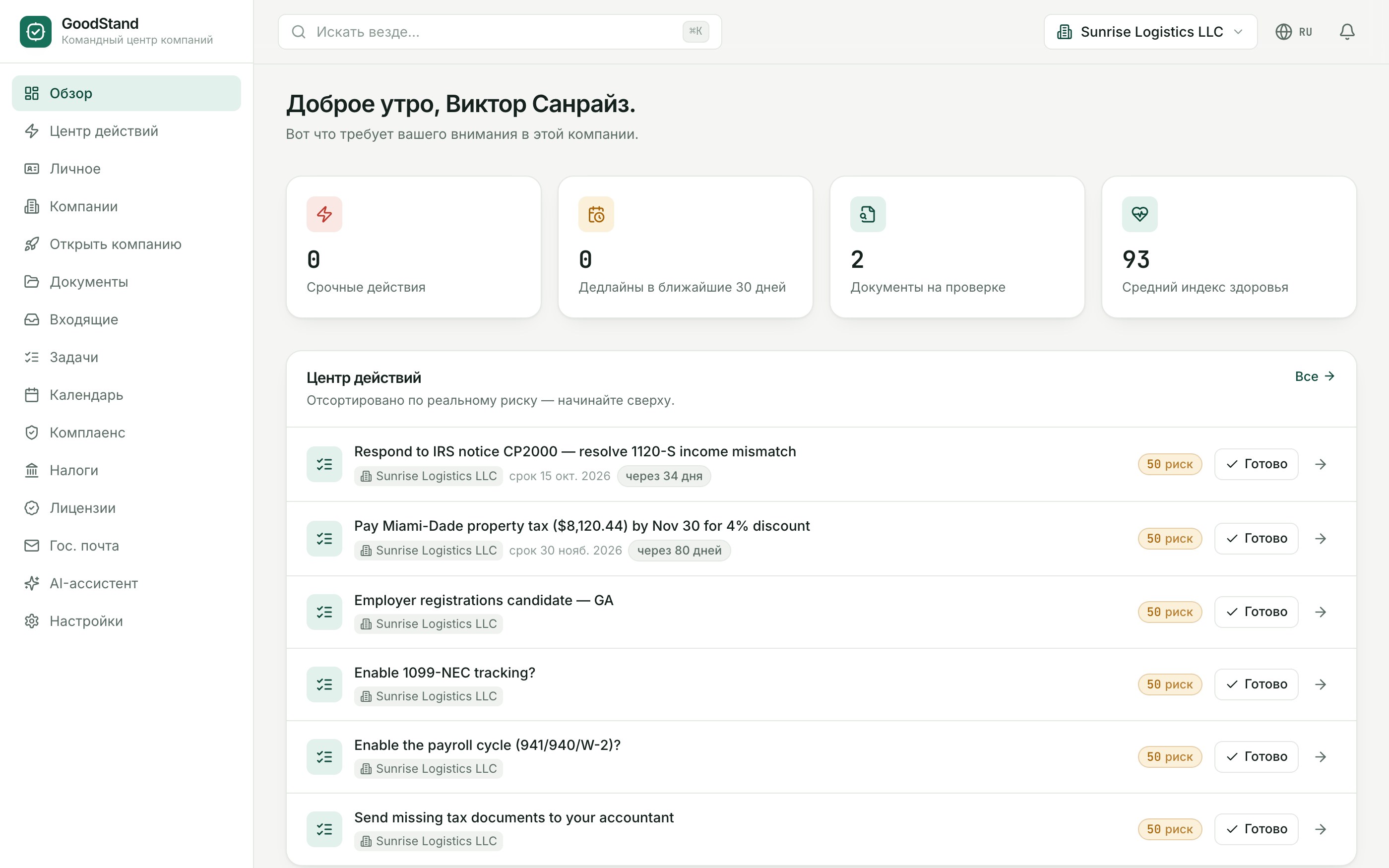Viewport: 1389px width, 868px height.
Task: Click the arrow on IRS notice CP2000 row
Action: (1321, 464)
